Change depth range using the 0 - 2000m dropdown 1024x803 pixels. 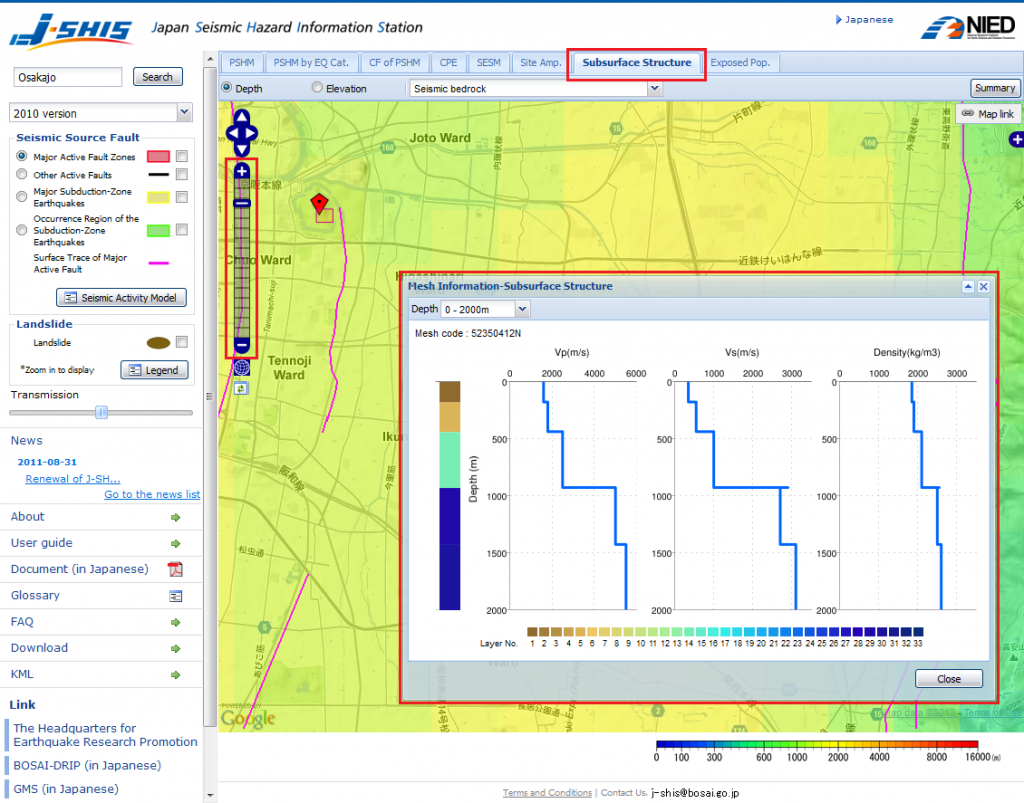tap(485, 308)
